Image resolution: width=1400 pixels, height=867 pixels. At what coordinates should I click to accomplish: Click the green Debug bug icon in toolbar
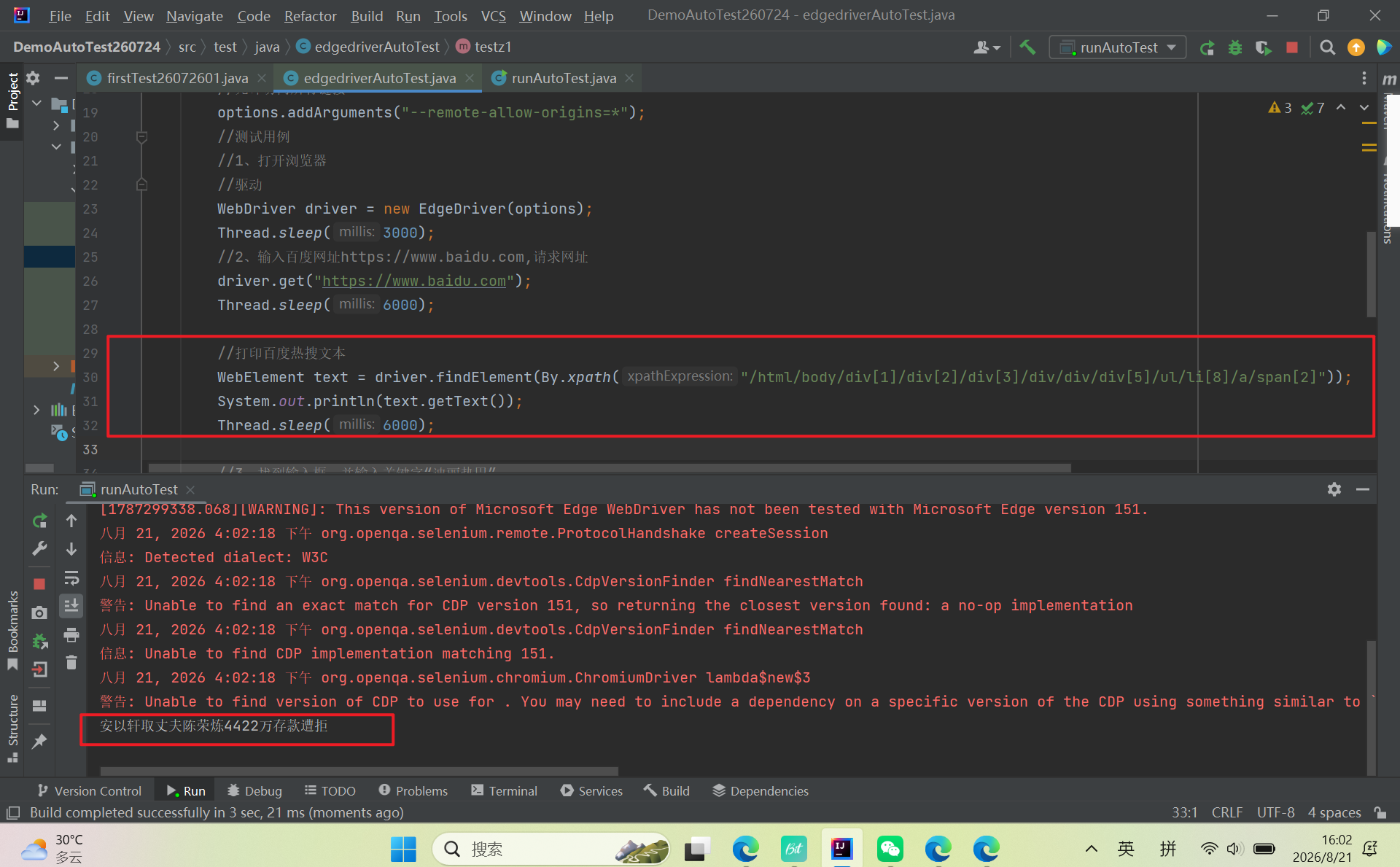point(1235,47)
